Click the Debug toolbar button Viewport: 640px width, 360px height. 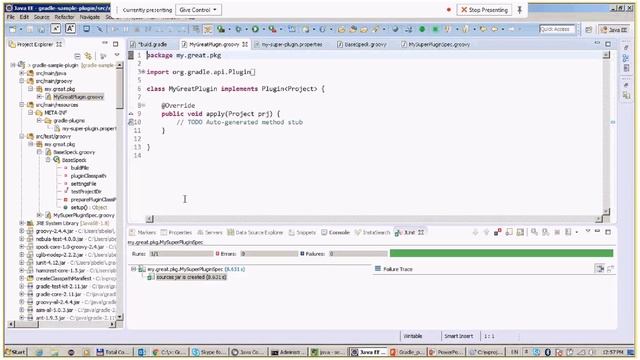238,29
